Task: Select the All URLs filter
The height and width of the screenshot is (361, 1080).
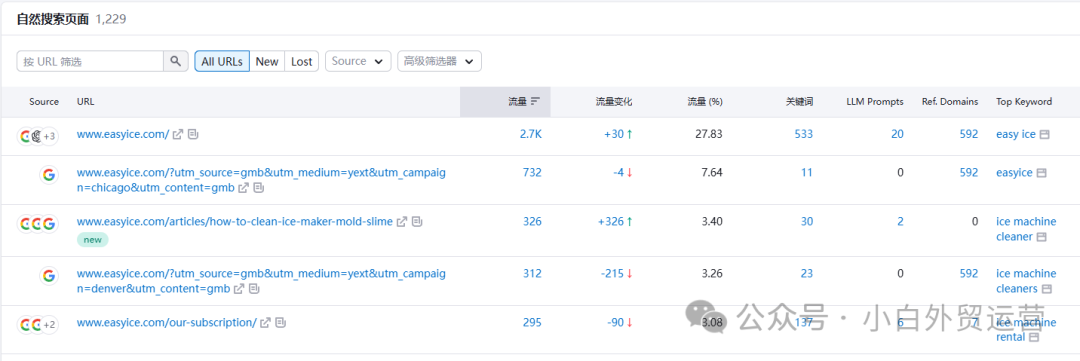Action: tap(222, 61)
